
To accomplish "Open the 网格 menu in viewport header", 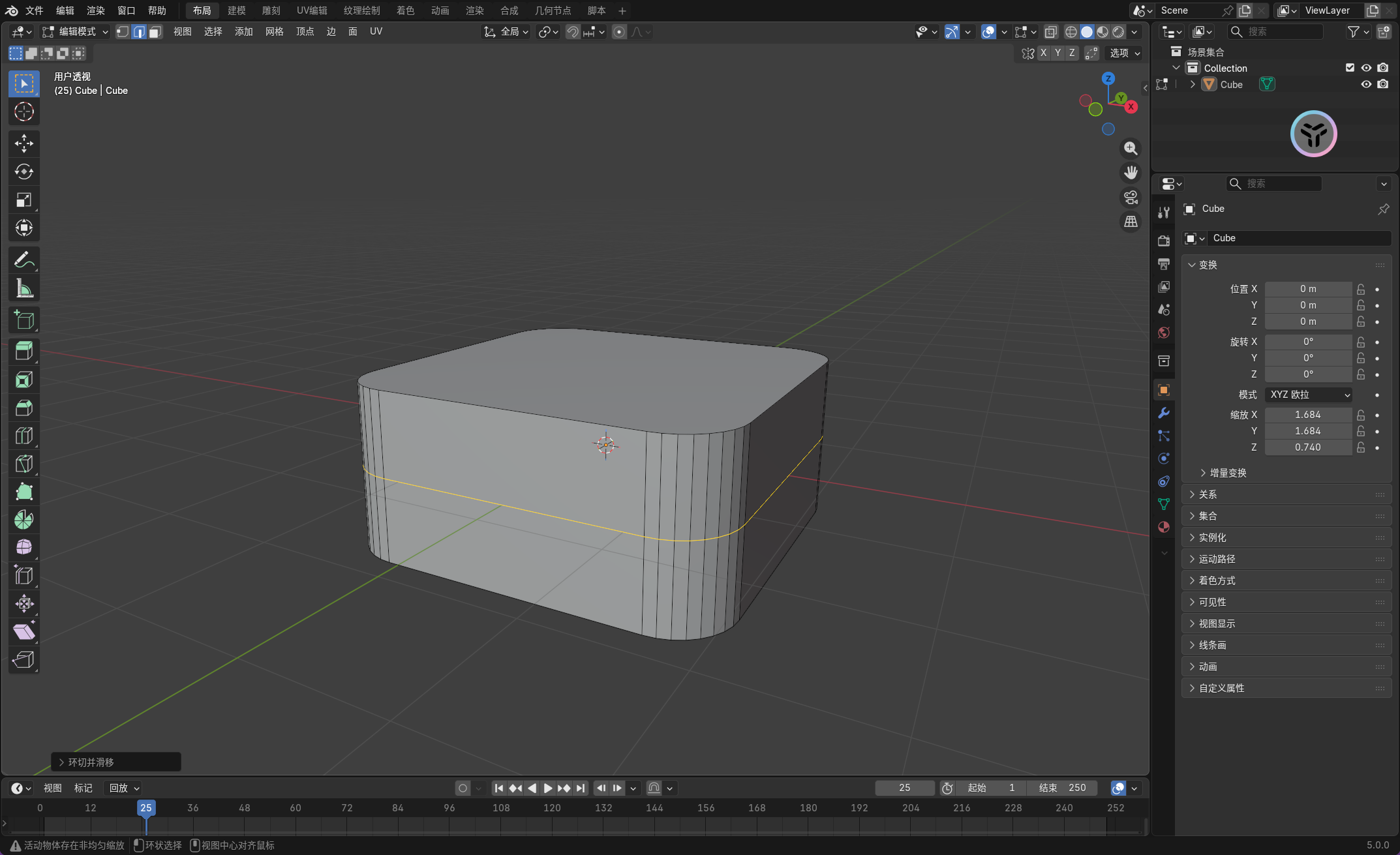I will click(274, 32).
